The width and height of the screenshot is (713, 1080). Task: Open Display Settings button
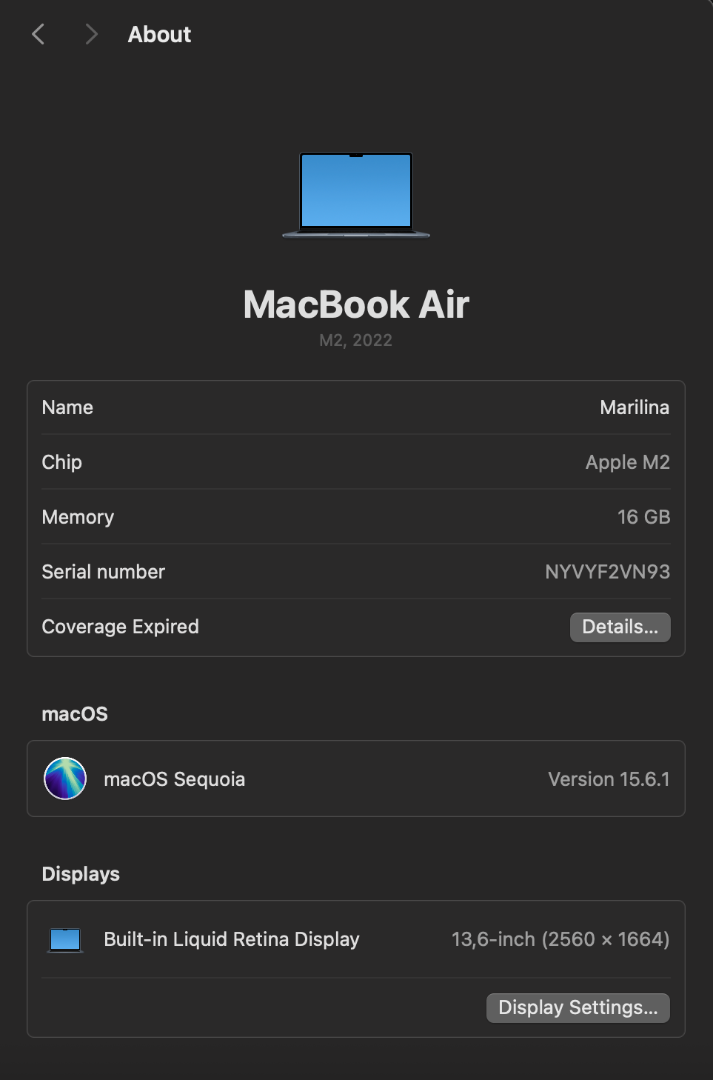(578, 1008)
